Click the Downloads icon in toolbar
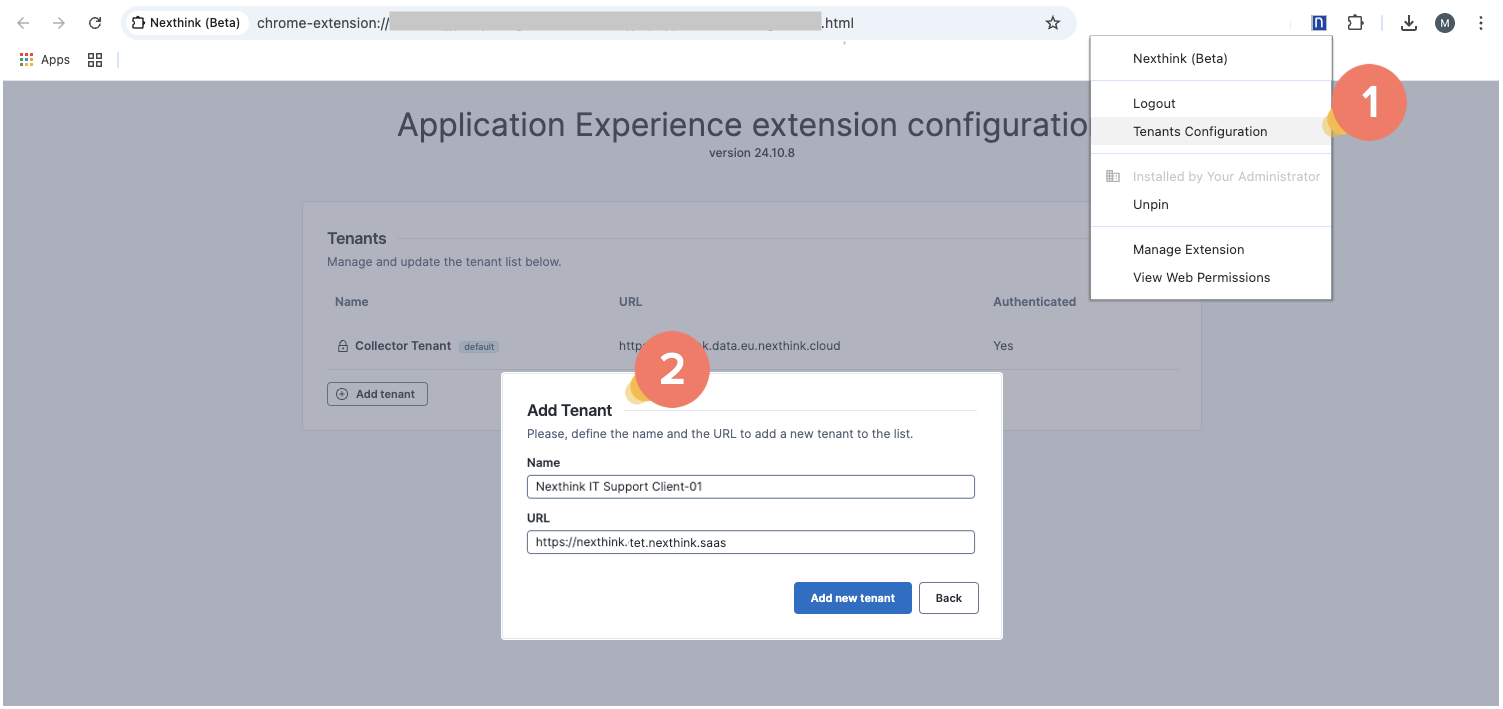This screenshot has height=709, width=1503. coord(1409,23)
